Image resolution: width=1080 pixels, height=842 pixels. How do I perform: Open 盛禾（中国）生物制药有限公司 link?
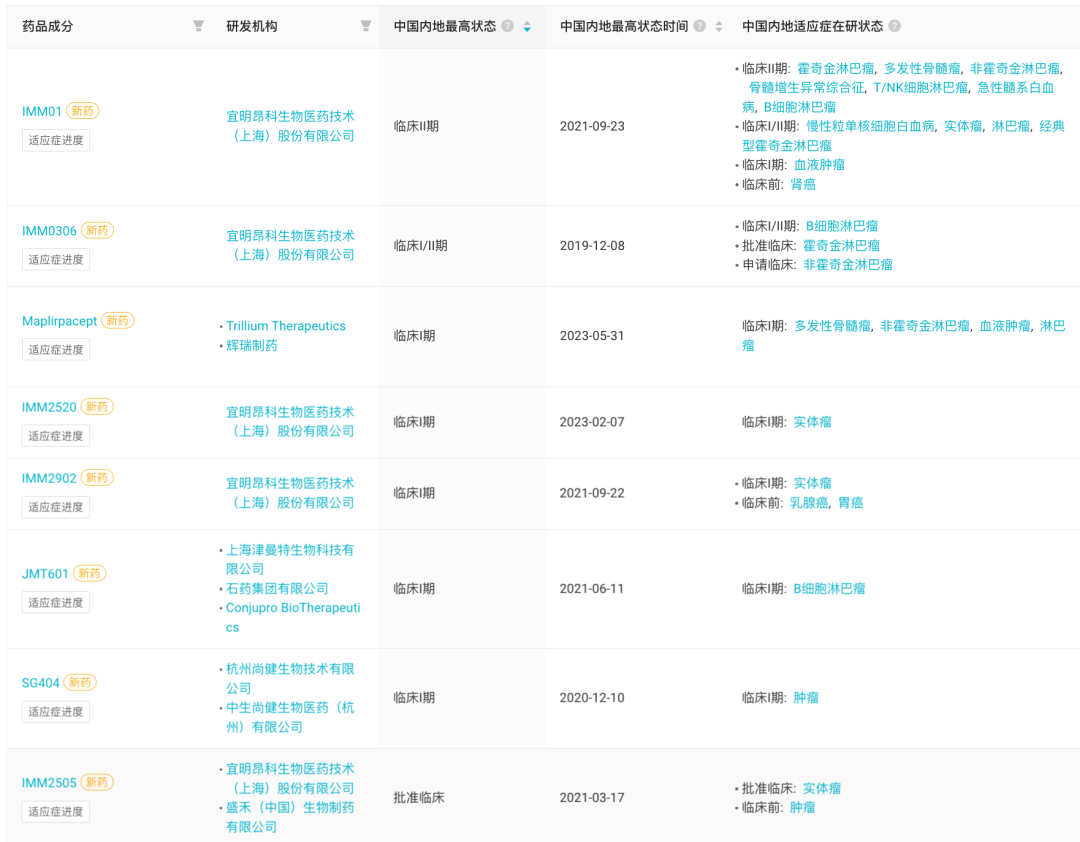290,817
